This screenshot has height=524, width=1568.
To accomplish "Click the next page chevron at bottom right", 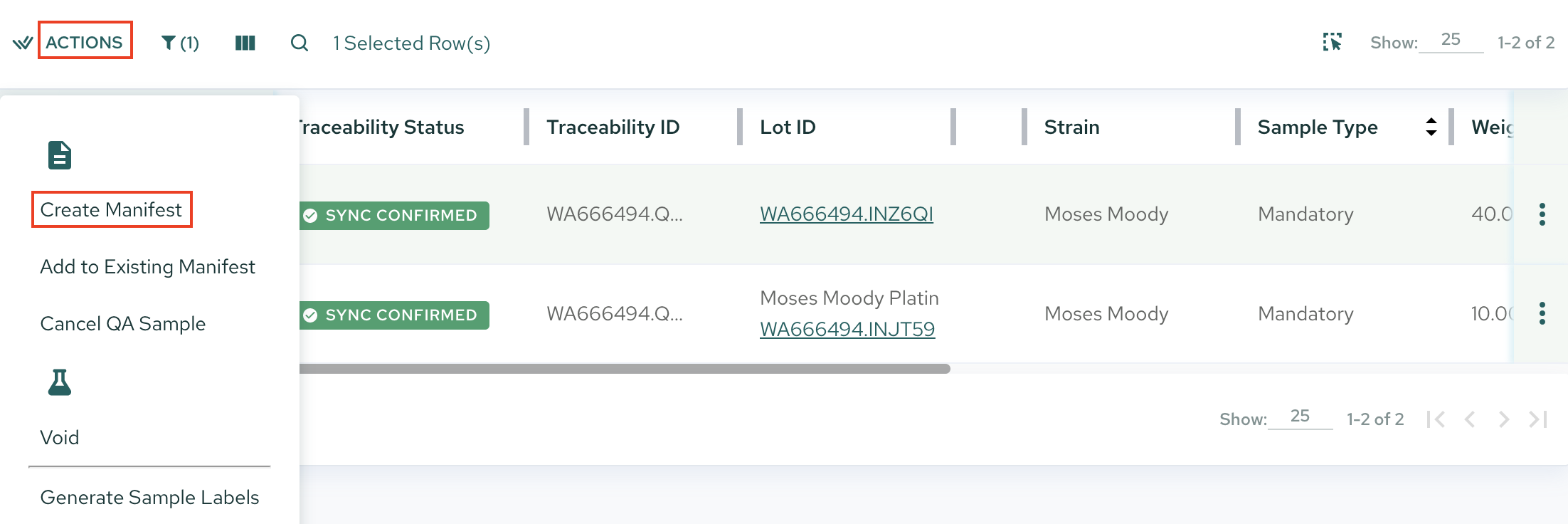I will click(1503, 419).
